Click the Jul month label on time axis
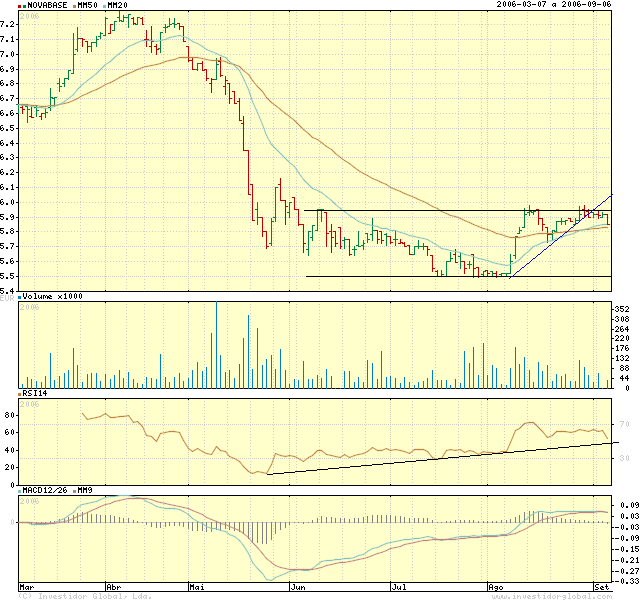640x600 pixels. click(399, 587)
